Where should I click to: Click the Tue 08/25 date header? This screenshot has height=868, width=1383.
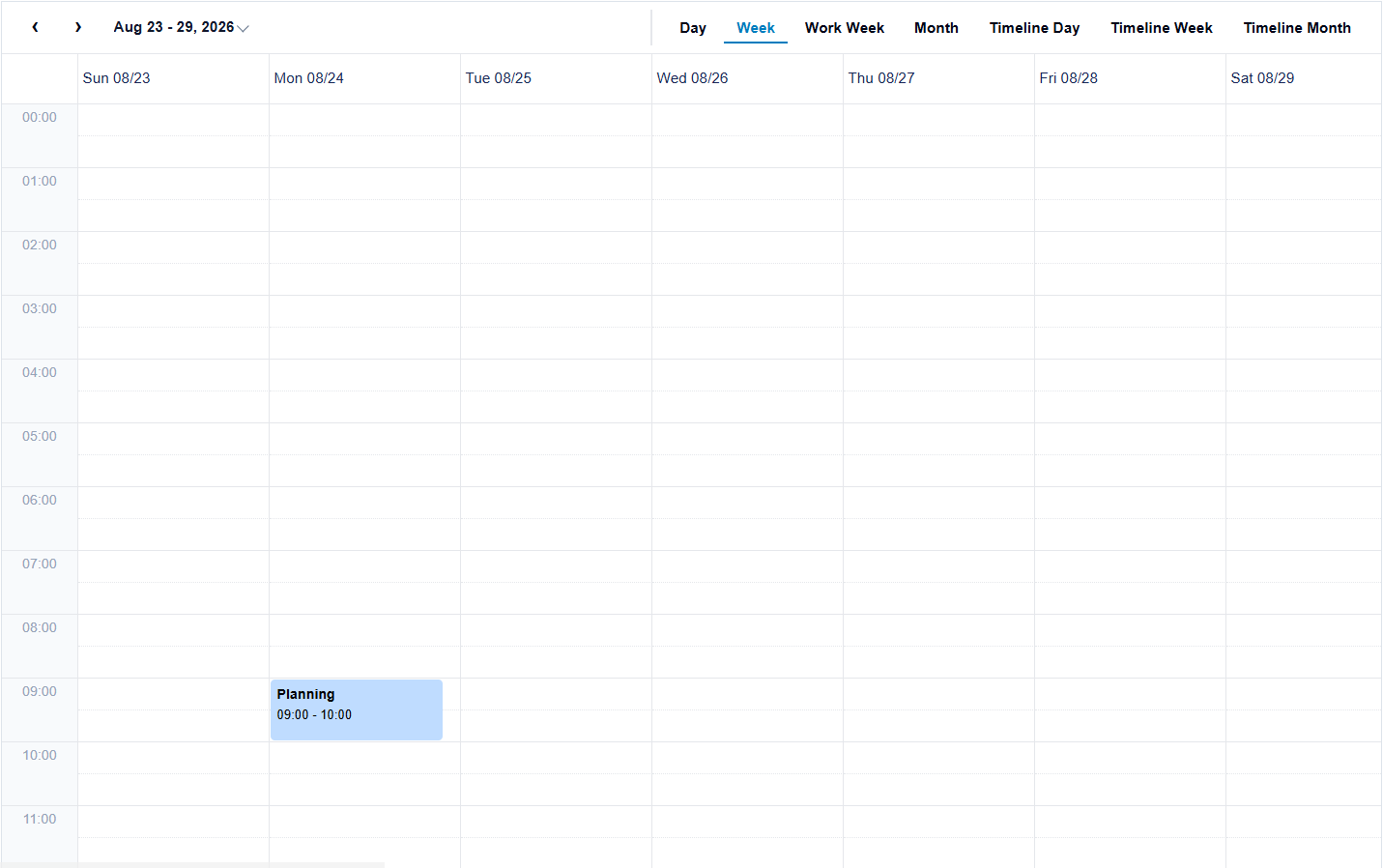[499, 78]
